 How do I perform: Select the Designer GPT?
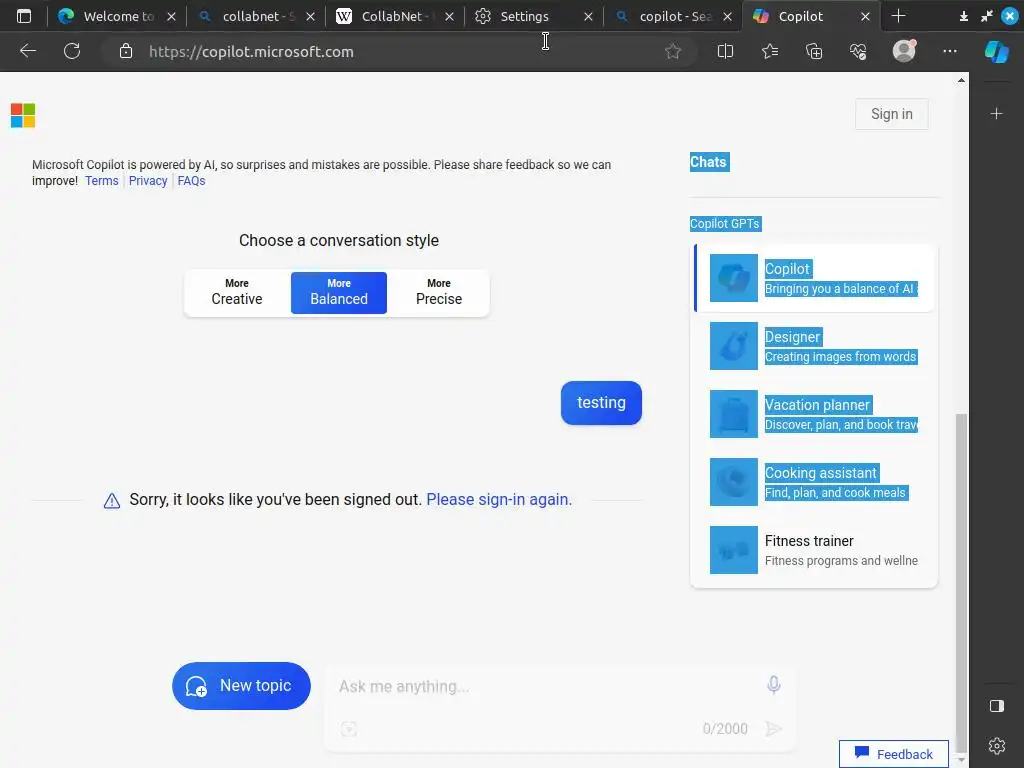[814, 346]
